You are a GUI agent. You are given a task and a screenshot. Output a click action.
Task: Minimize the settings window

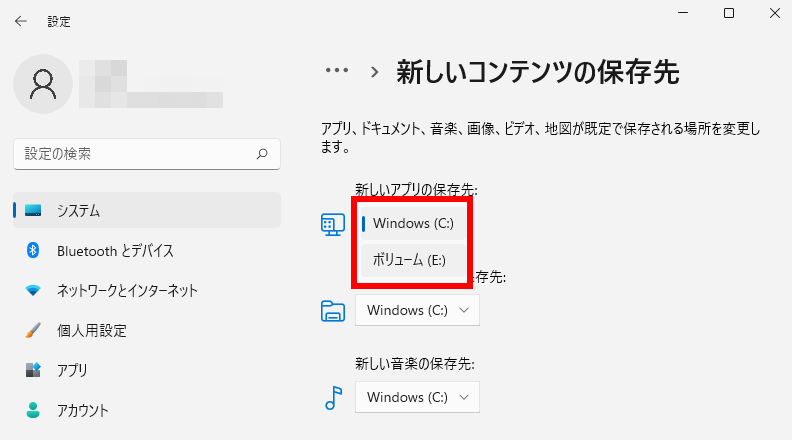point(683,13)
